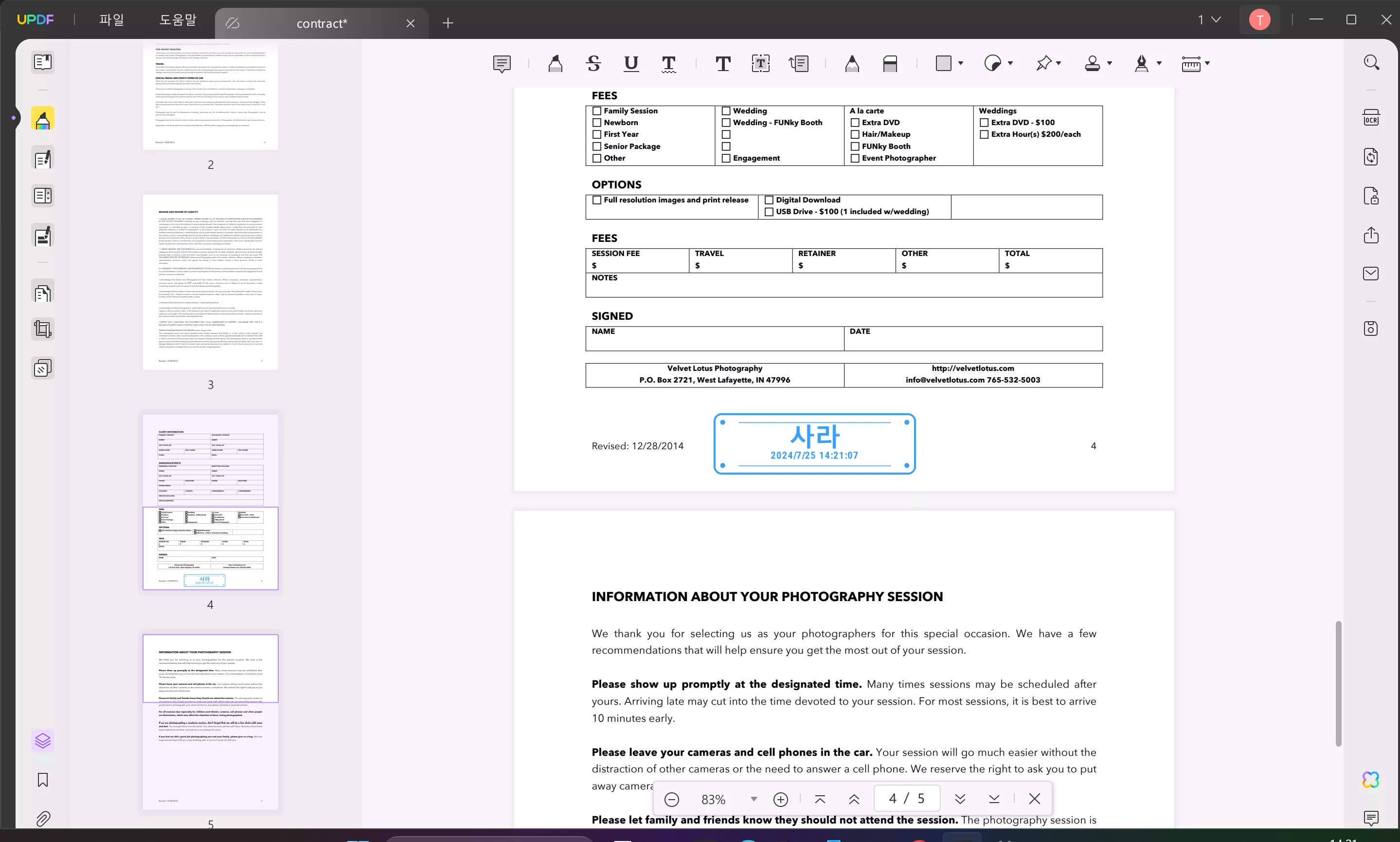
Task: Check the Newborn checkbox
Action: pos(596,123)
